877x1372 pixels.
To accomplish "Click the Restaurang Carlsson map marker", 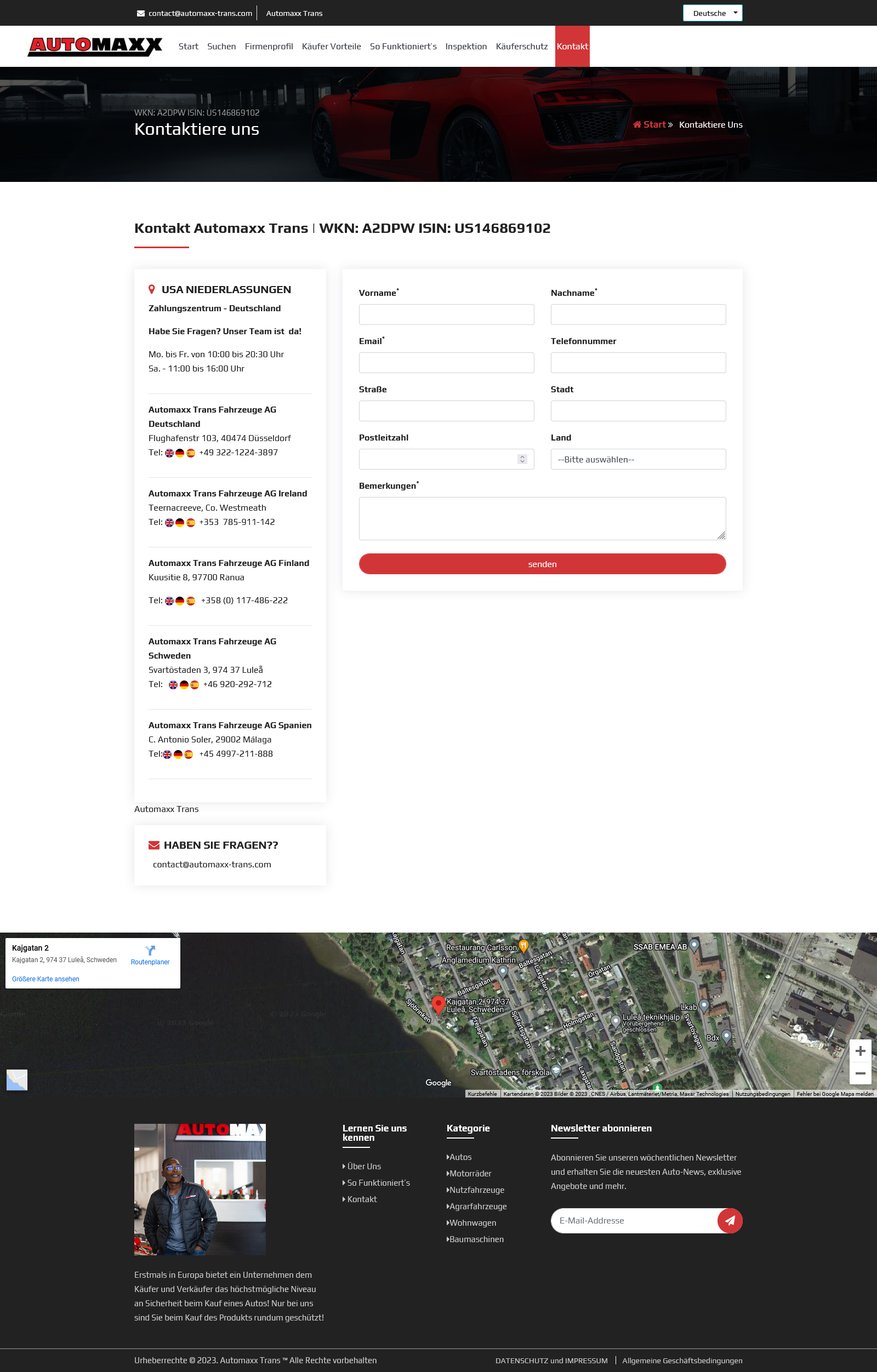I will [523, 946].
